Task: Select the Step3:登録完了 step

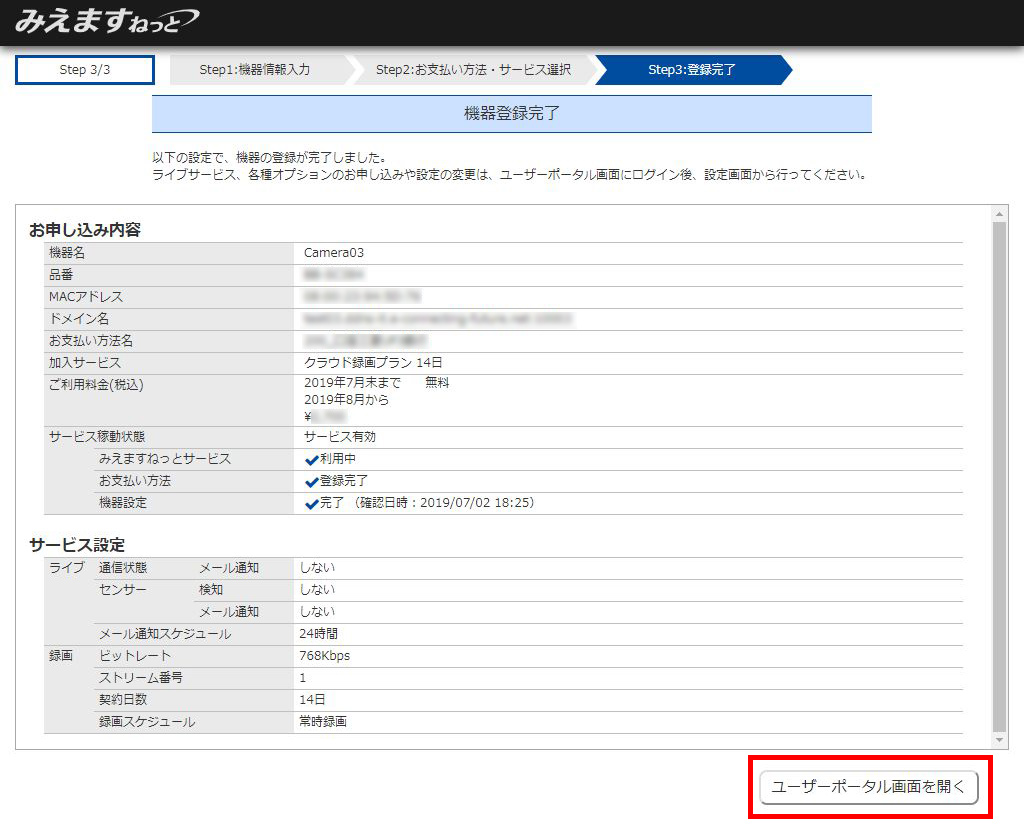Action: [x=691, y=70]
